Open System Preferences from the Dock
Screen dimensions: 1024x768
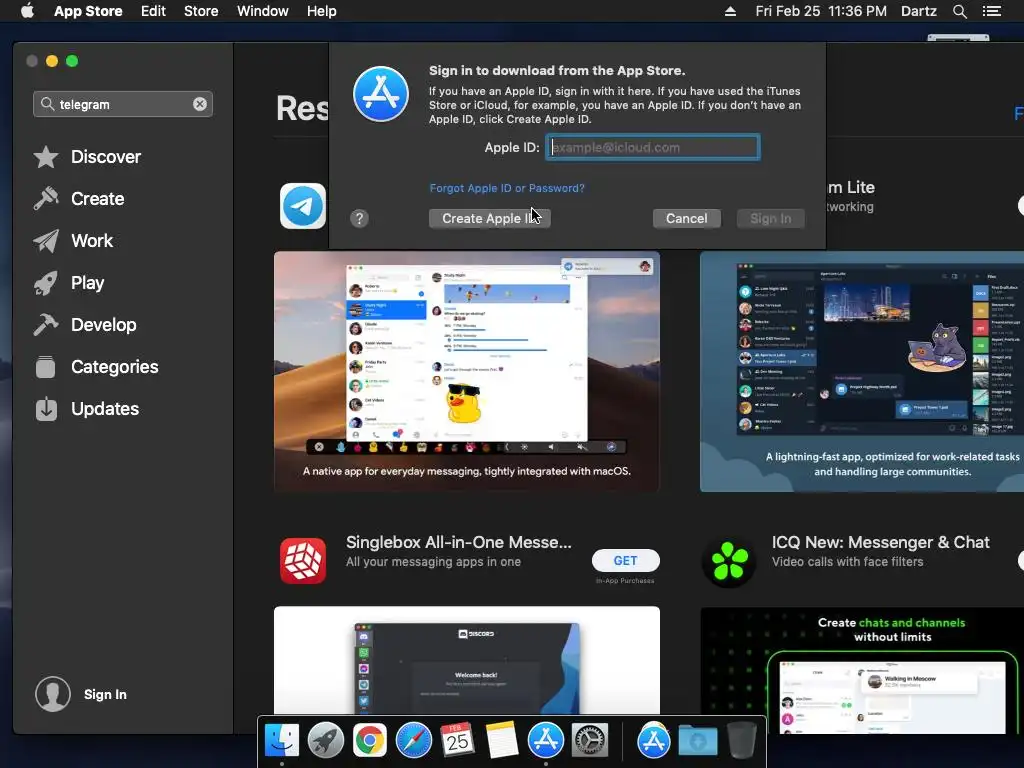pyautogui.click(x=590, y=741)
